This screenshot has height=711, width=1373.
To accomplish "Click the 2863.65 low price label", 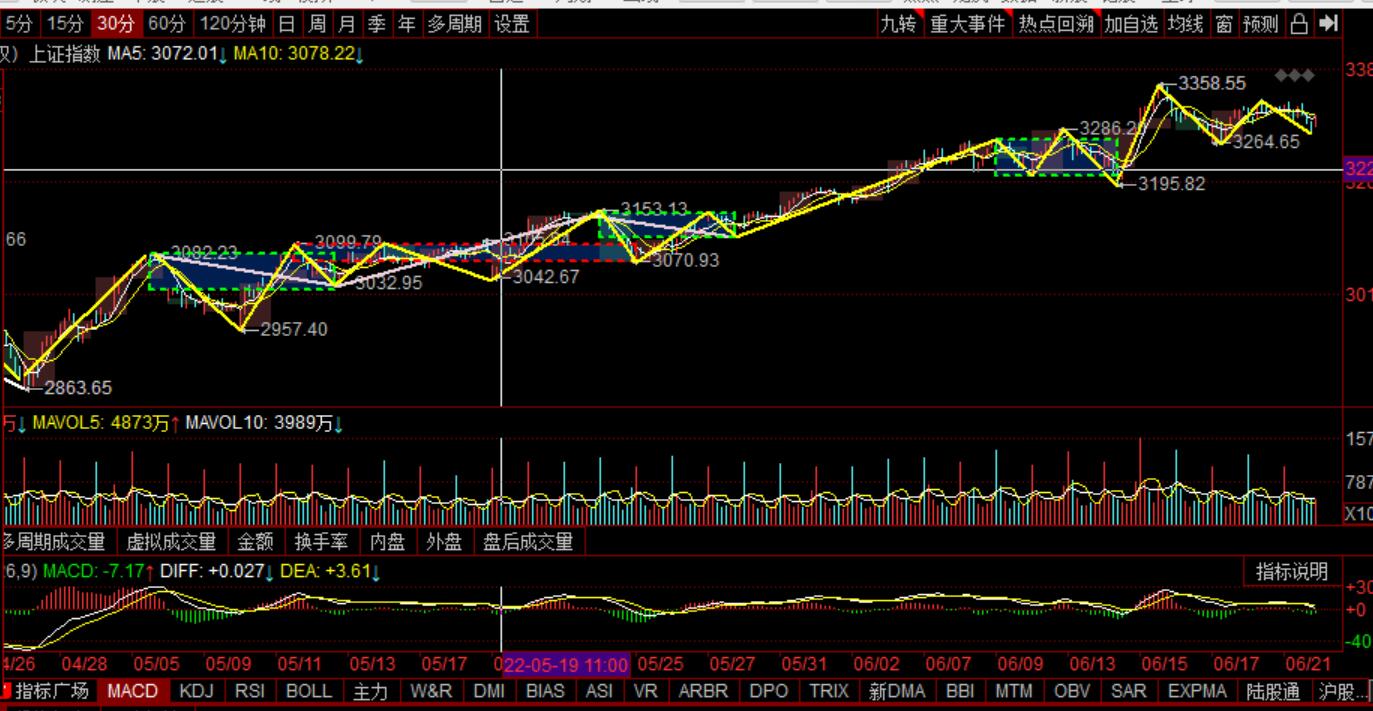I will coord(78,388).
